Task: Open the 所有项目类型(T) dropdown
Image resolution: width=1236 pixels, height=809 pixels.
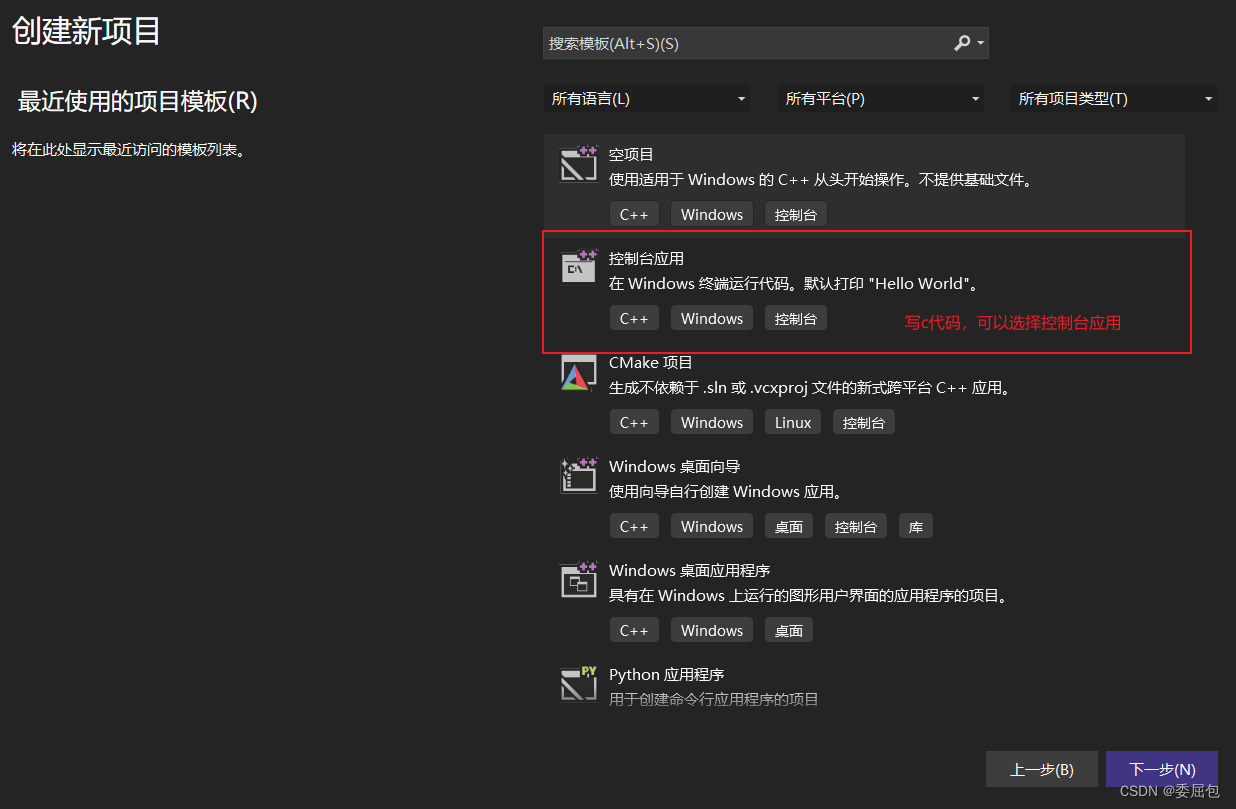Action: click(x=1114, y=99)
